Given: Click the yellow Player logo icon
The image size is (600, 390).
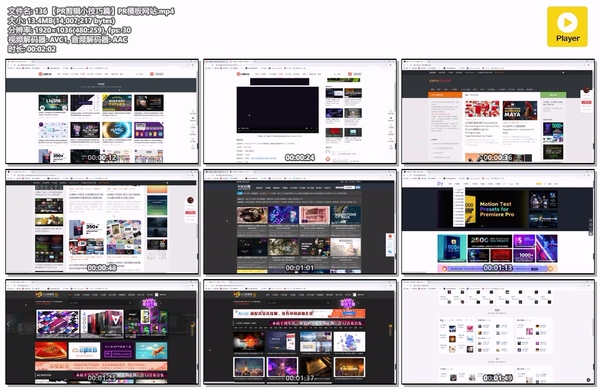Looking at the screenshot, I should (567, 26).
